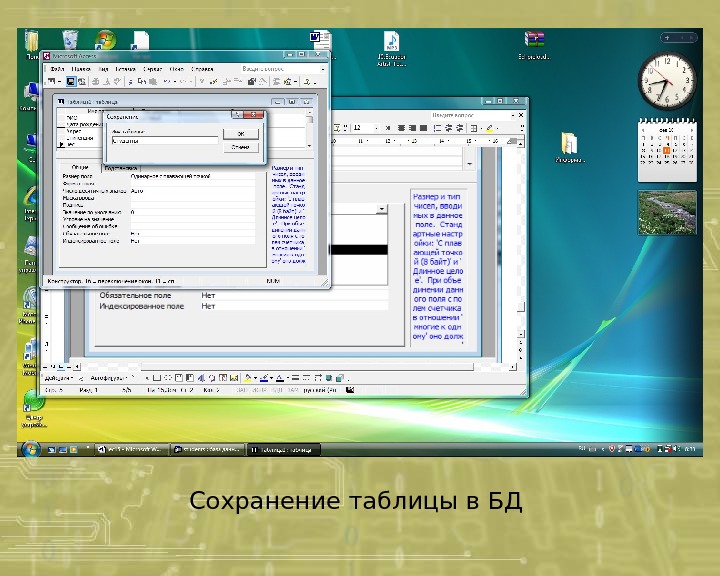Click the Word help question input box
Image resolution: width=720 pixels, height=576 pixels.
pos(471,115)
